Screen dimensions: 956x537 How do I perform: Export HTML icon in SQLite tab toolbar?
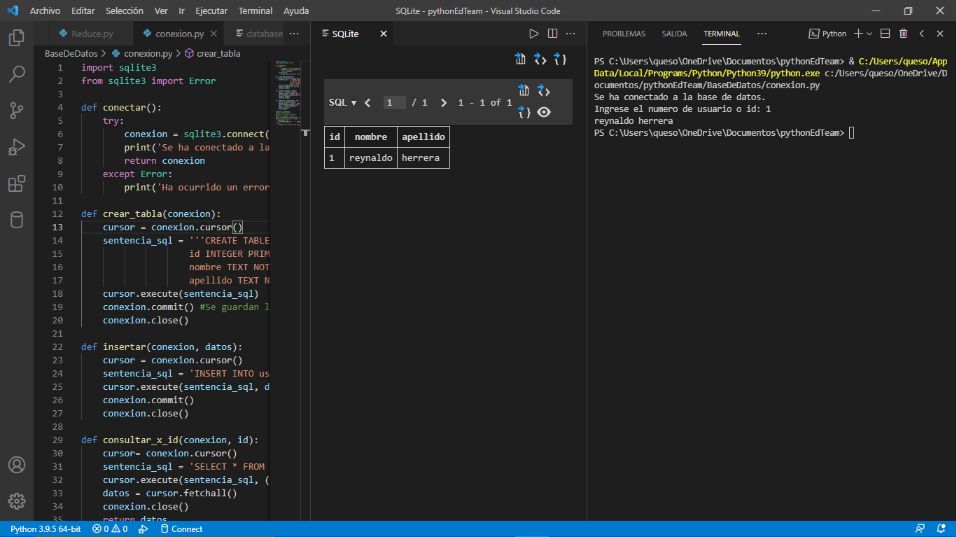[540, 59]
